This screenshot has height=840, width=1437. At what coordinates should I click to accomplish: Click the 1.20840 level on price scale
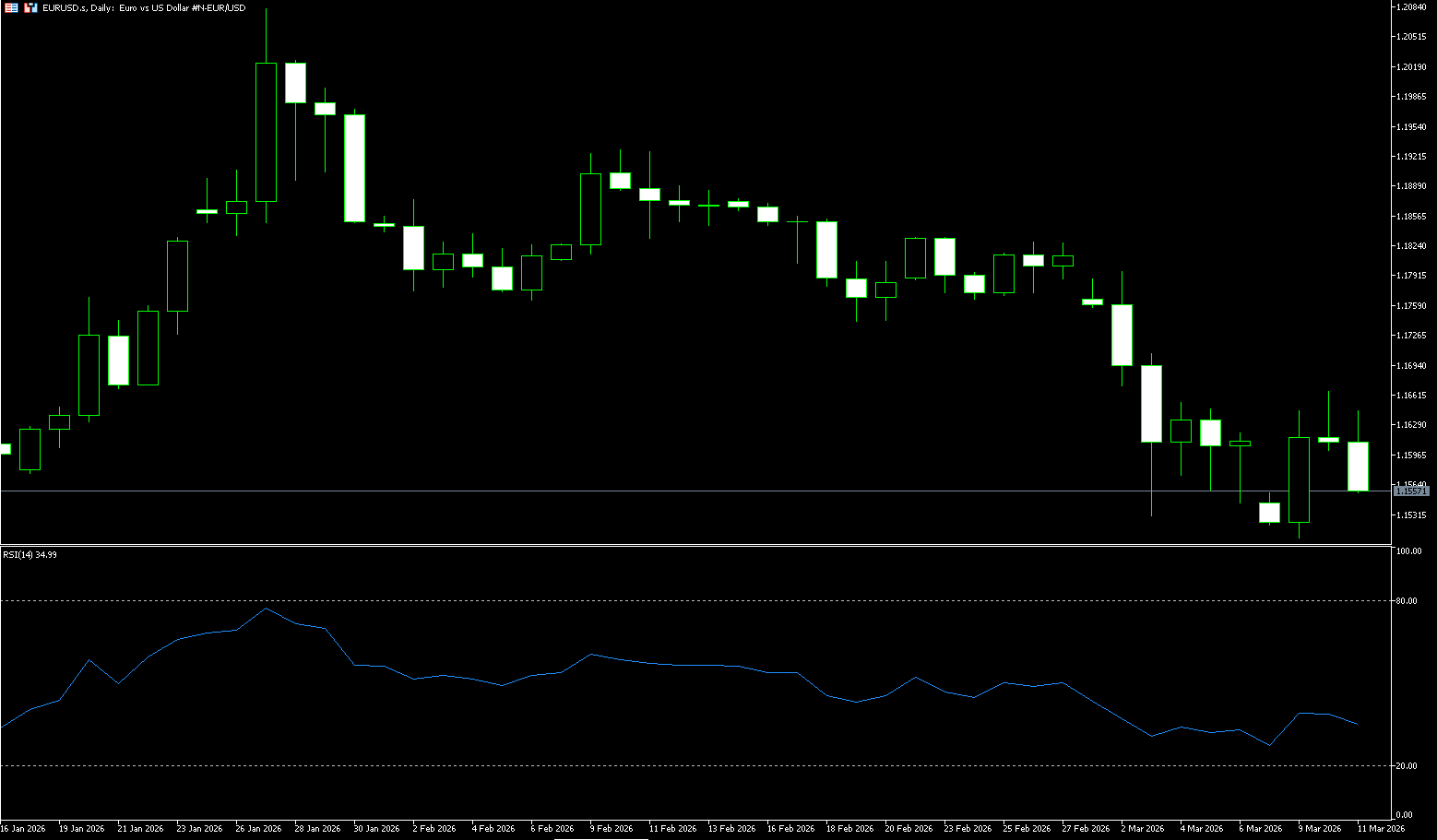point(1412,7)
